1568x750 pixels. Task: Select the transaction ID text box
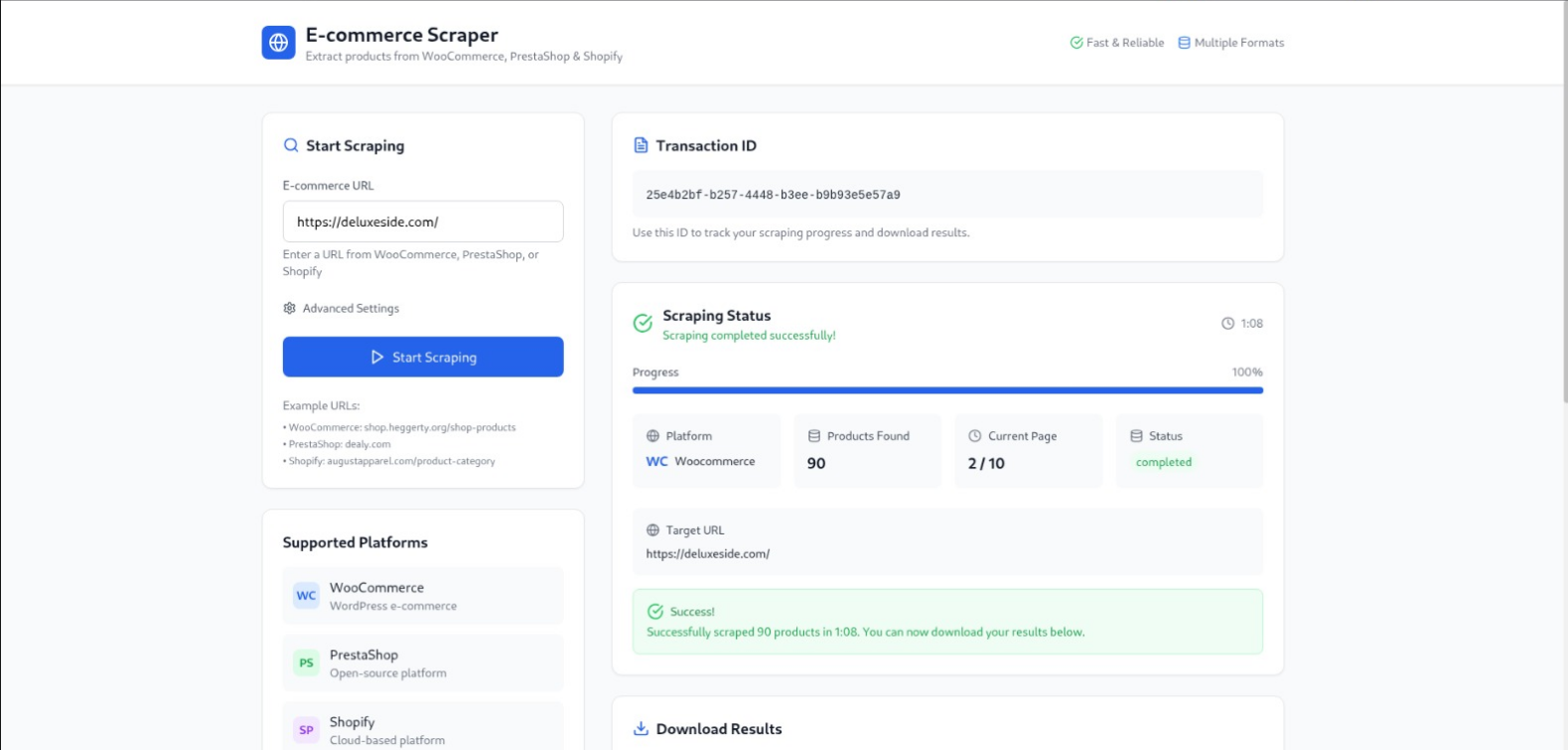pyautogui.click(x=947, y=195)
